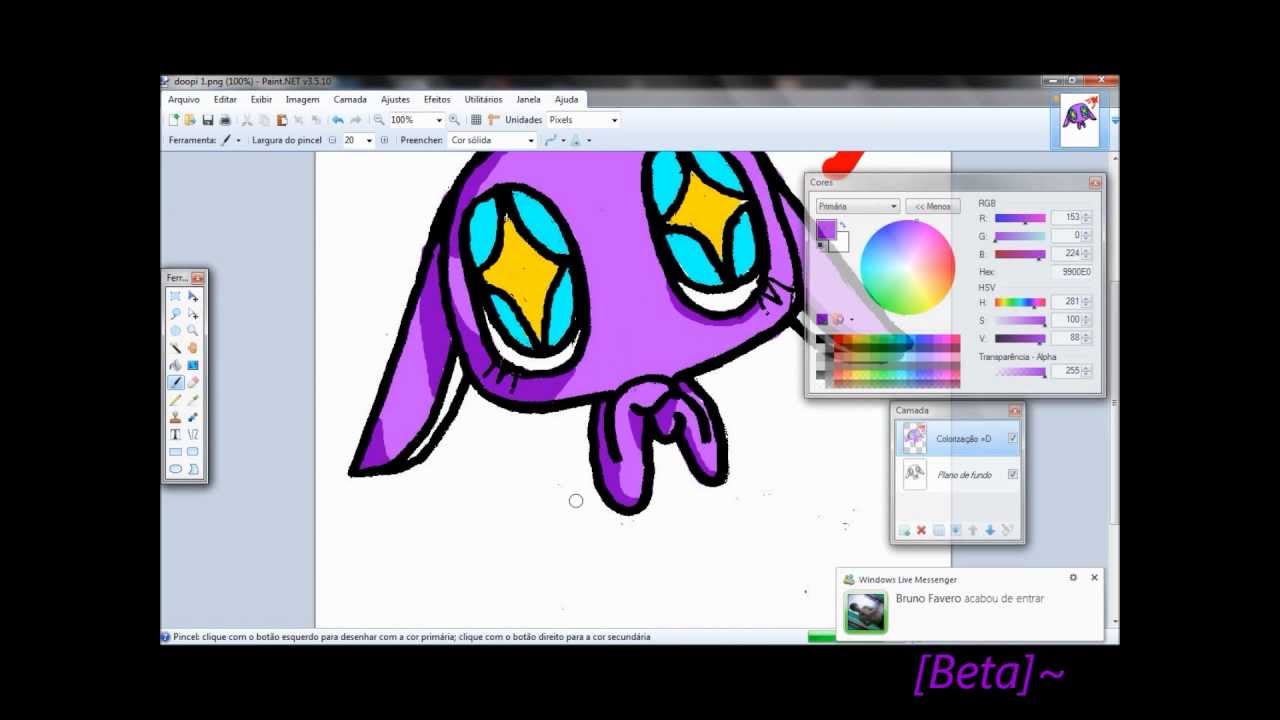
Task: Select the Zoom magnifier tool
Action: click(193, 331)
